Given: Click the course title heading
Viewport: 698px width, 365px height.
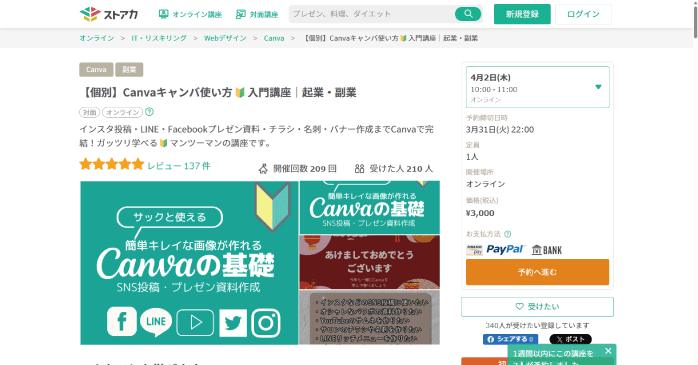Looking at the screenshot, I should [x=218, y=93].
